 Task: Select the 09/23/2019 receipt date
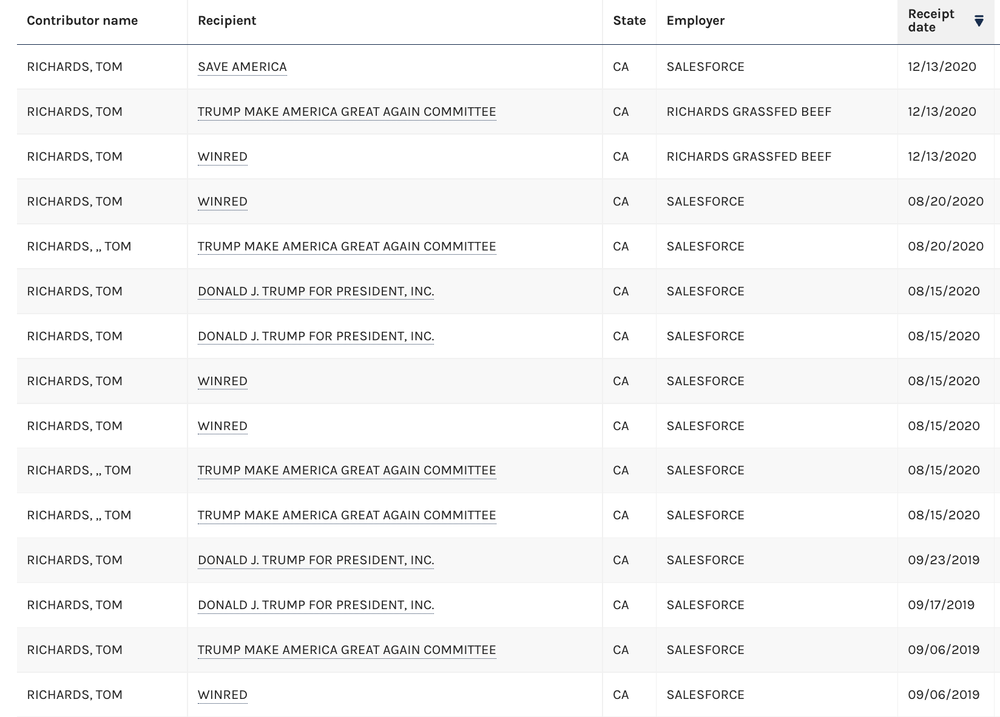click(x=944, y=560)
